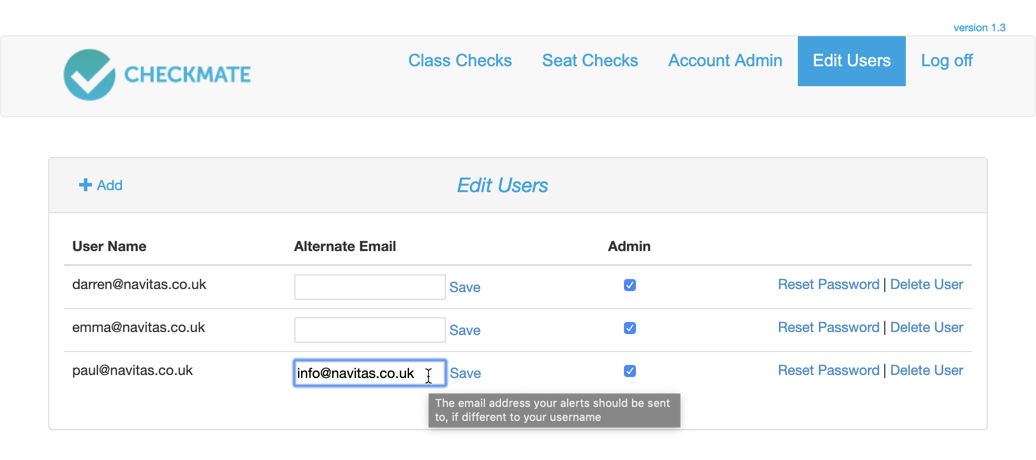Go to Account Admin page
1036x460 pixels.
[725, 61]
